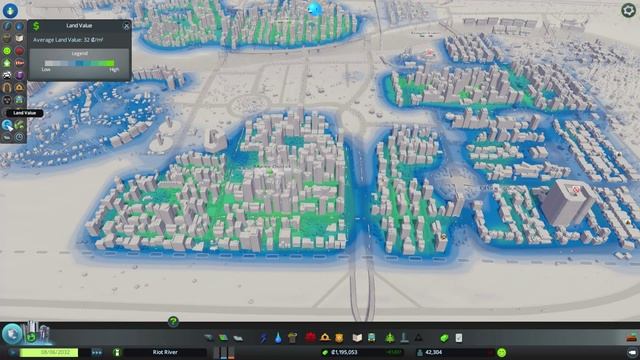
Task: Open the Unique Buildings statue menu
Action: 404,338
